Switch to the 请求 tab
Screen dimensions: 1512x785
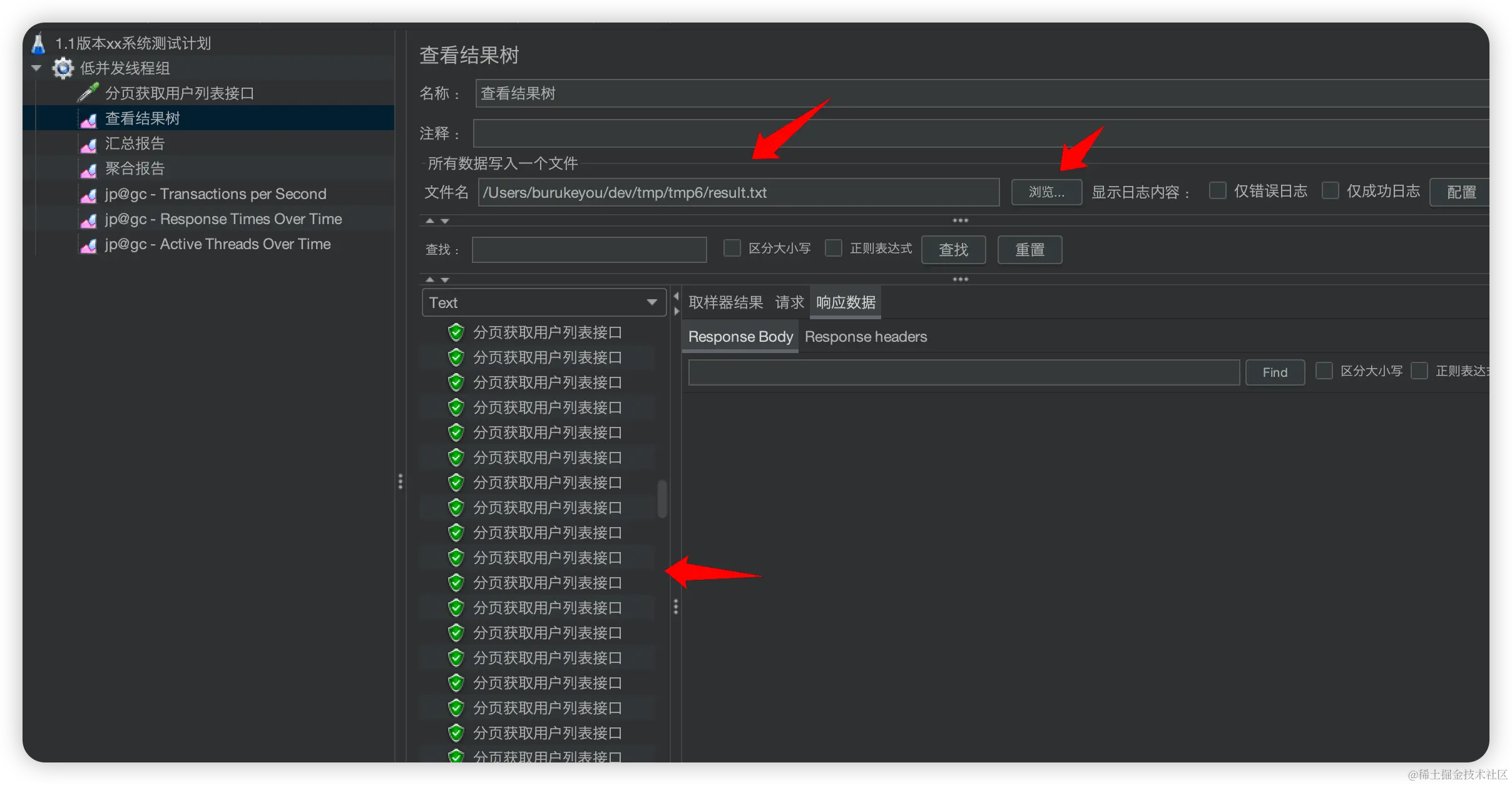click(789, 302)
